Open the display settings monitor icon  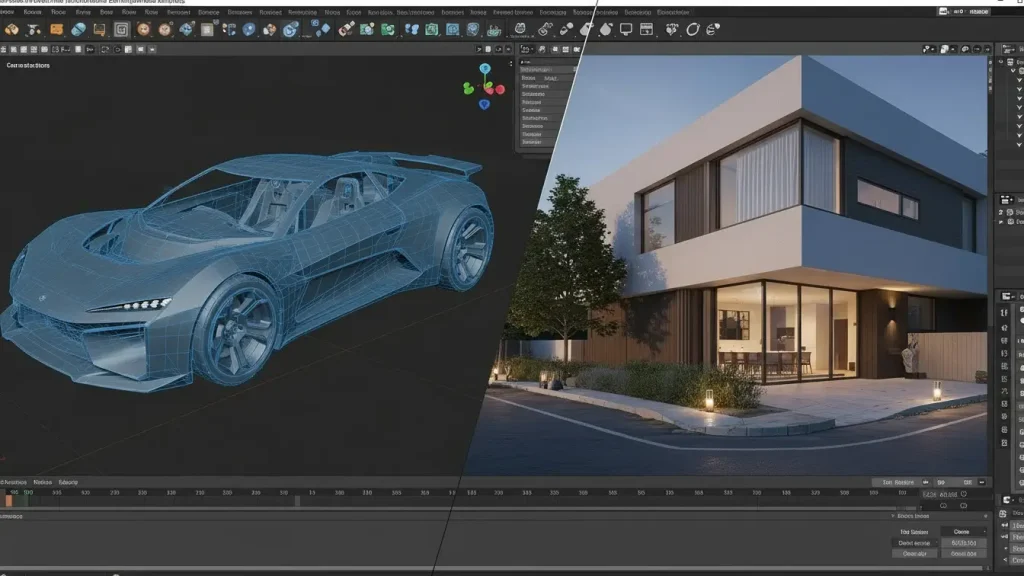coord(626,30)
